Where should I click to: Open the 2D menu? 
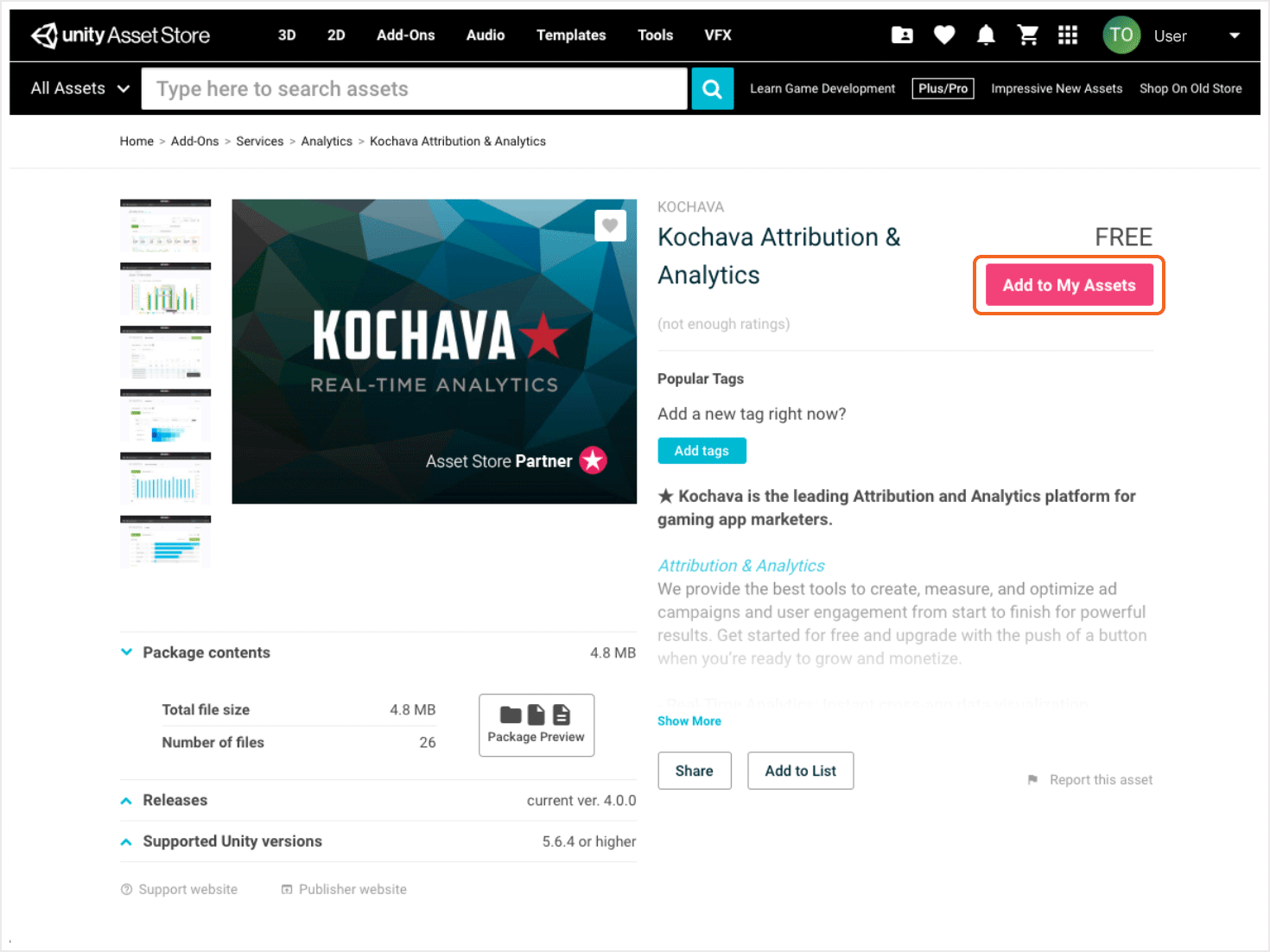click(336, 35)
